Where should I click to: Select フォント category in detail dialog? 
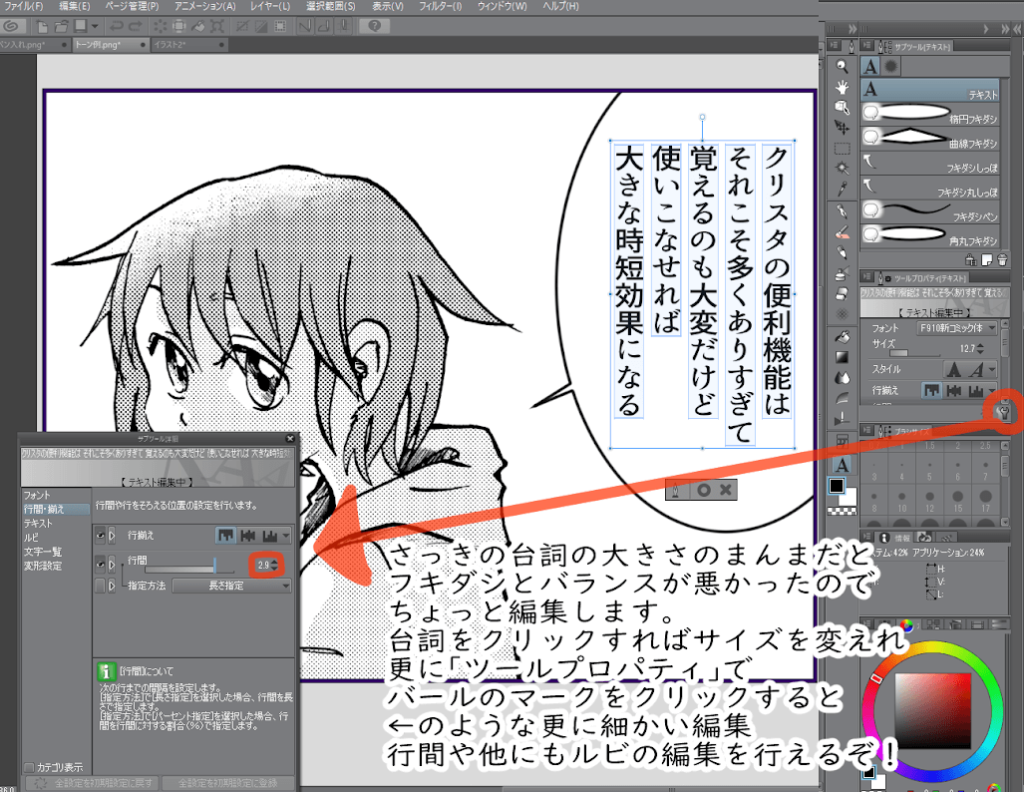37,495
